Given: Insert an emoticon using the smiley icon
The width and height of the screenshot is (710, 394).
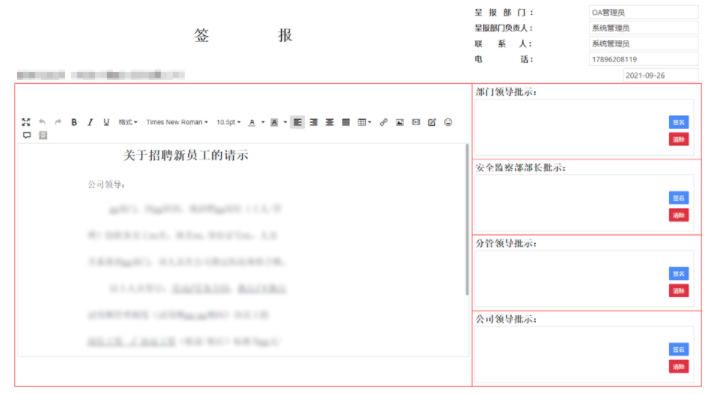Looking at the screenshot, I should [448, 122].
